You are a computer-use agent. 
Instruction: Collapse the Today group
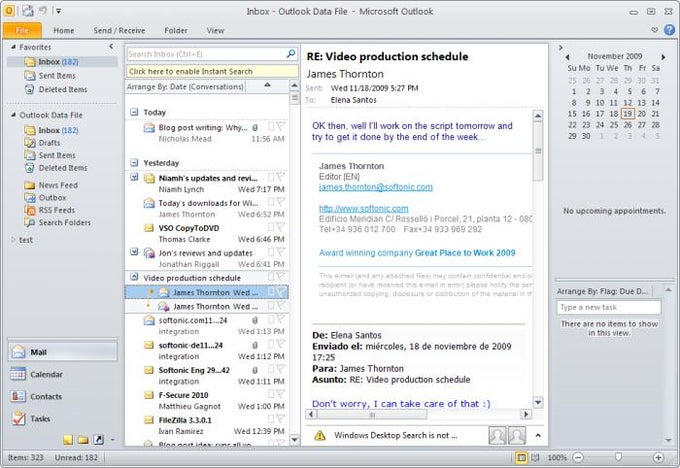(134, 112)
